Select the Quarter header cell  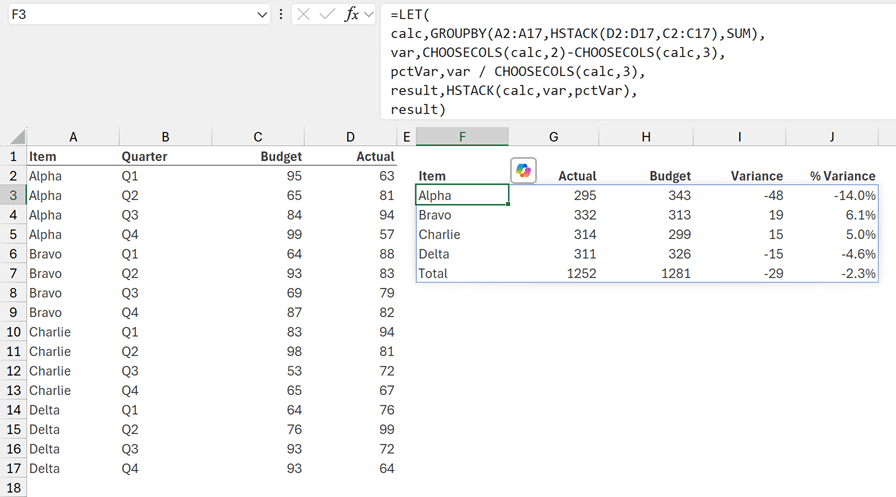coord(165,156)
